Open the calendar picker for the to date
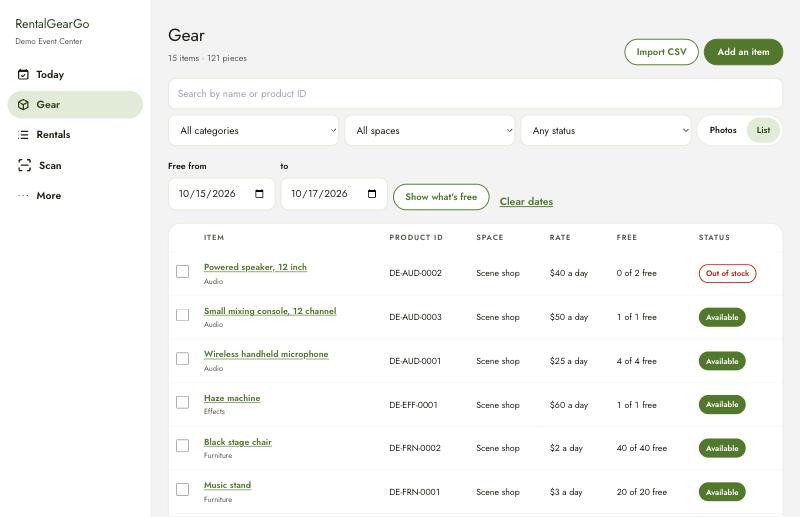The height and width of the screenshot is (517, 800). [x=372, y=194]
